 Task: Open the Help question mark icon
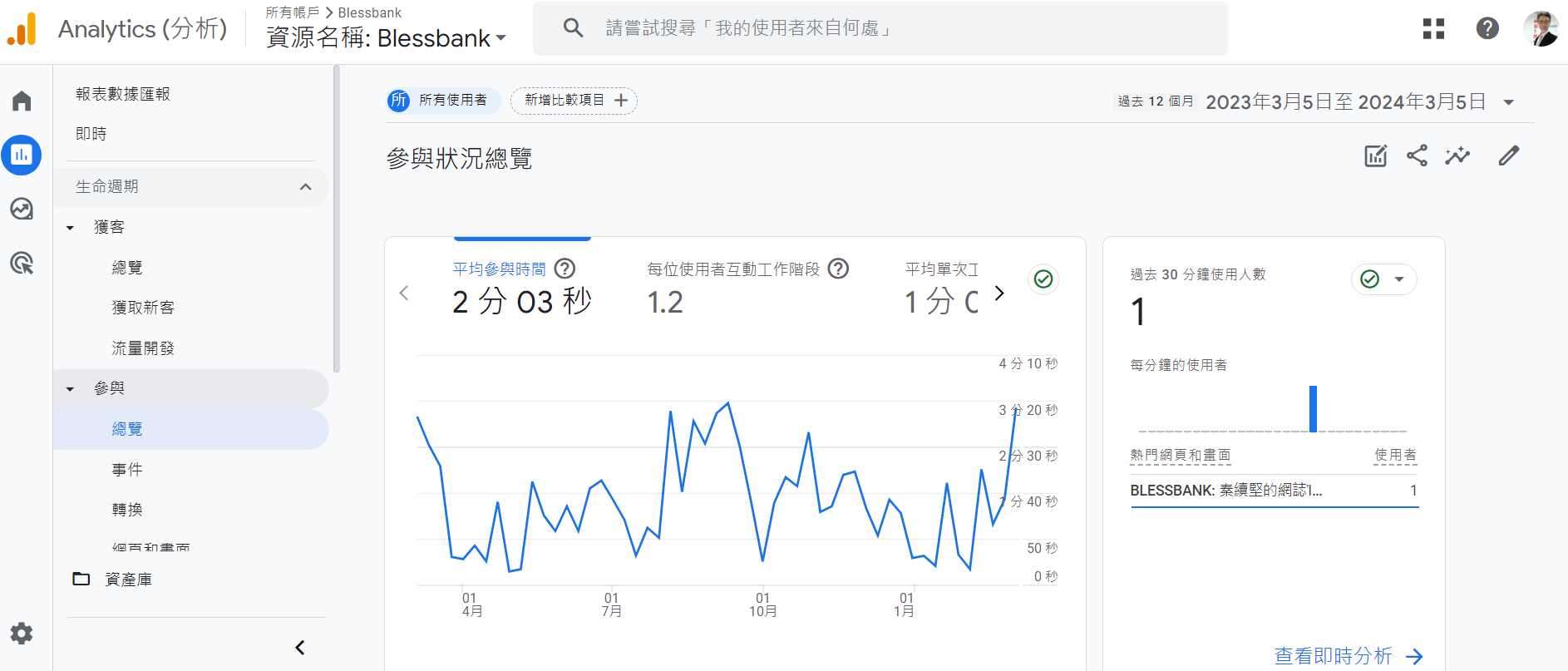1487,28
